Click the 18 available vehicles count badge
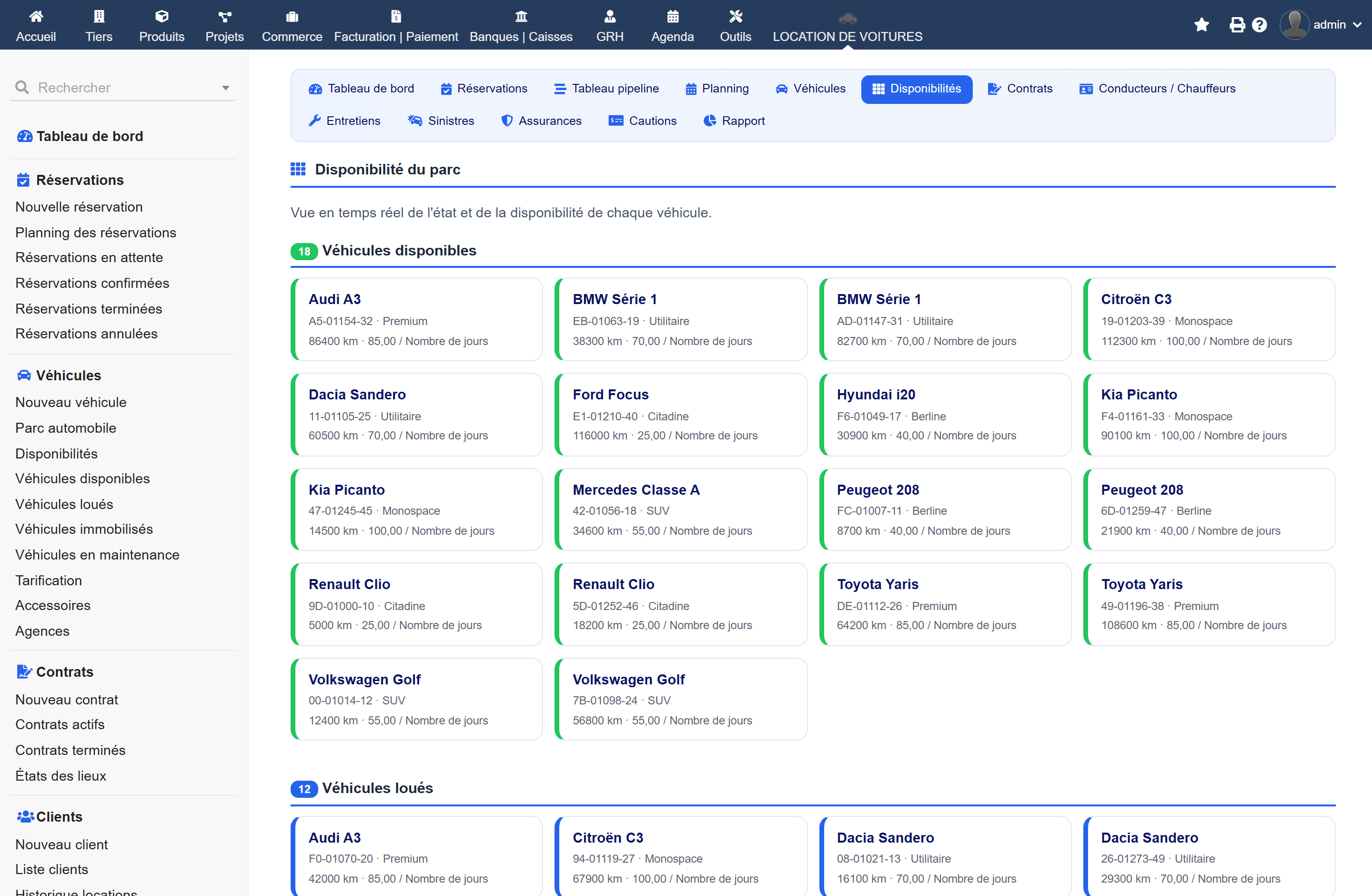The width and height of the screenshot is (1372, 896). 304,251
